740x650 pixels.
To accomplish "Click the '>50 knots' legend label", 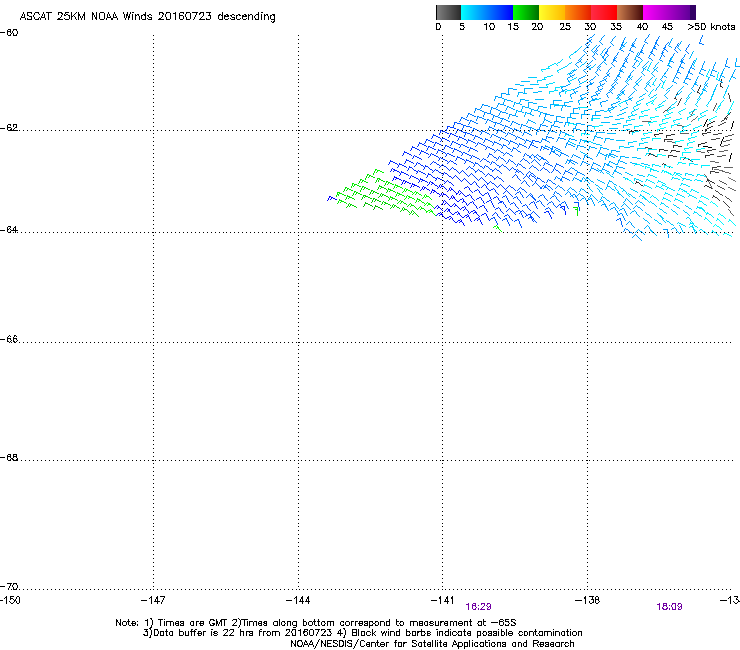I will [711, 27].
